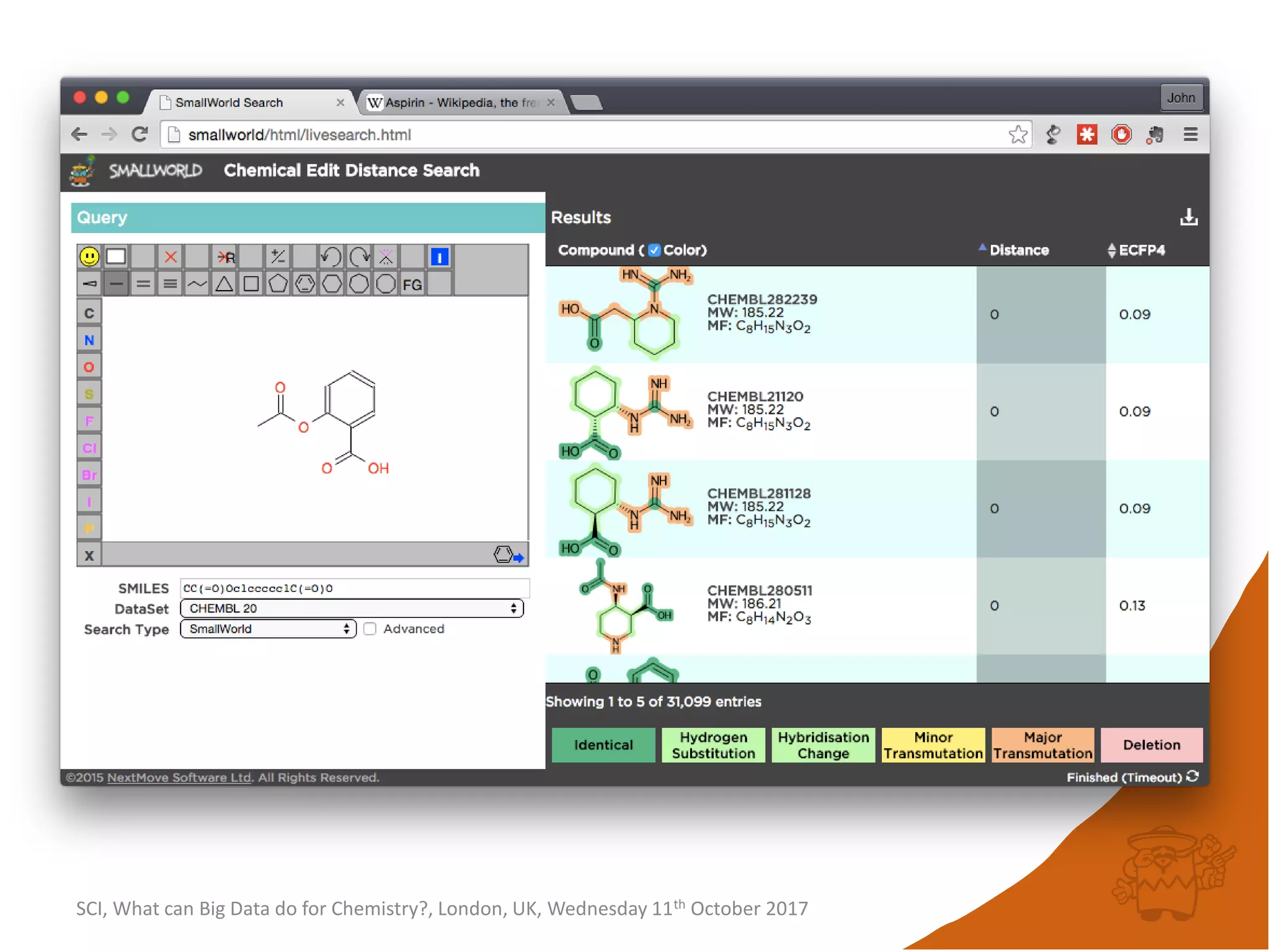
Task: Open the NextMove Software Ltd link
Action: pos(179,778)
